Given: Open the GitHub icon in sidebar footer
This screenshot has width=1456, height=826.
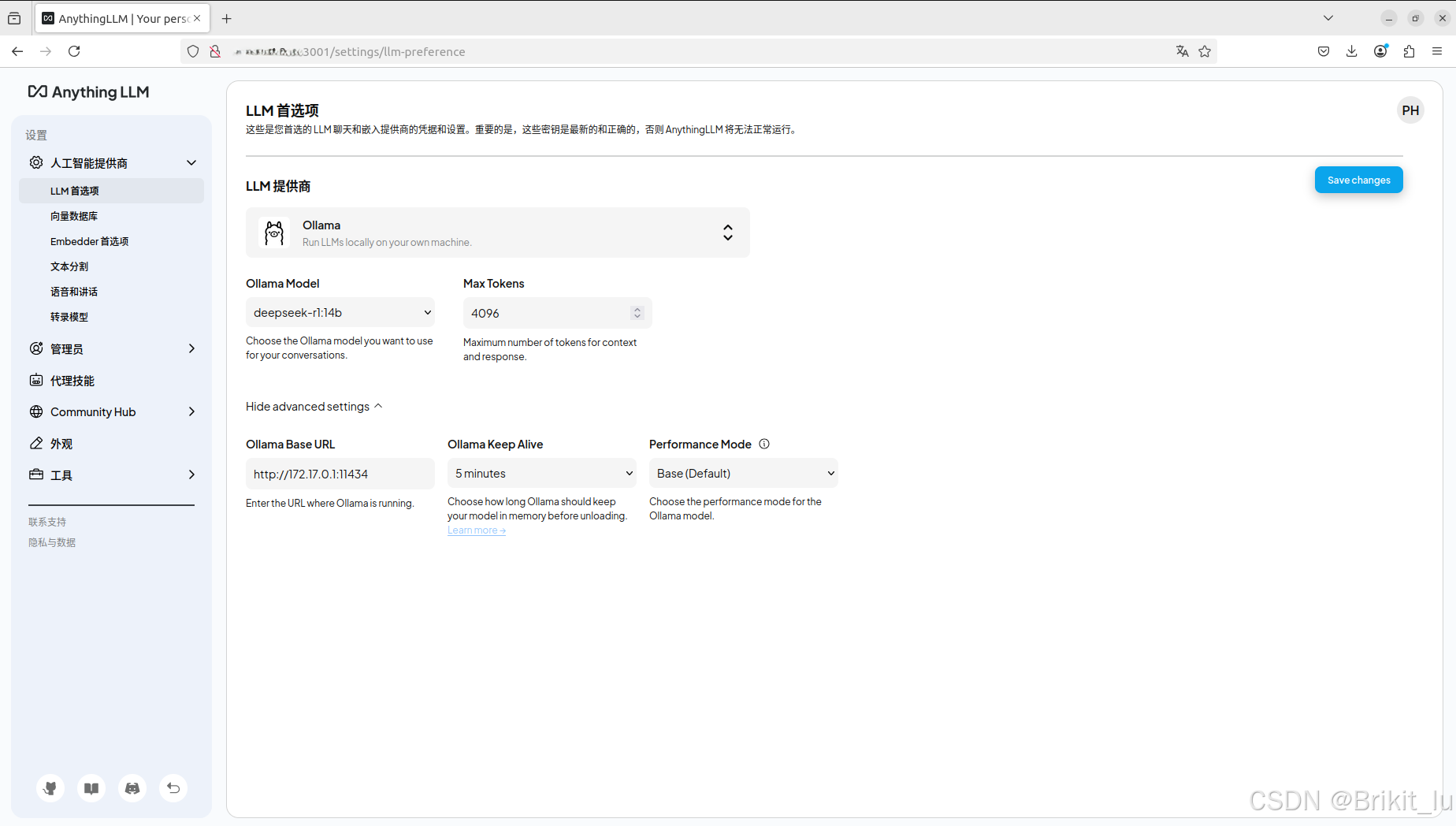Looking at the screenshot, I should click(50, 788).
